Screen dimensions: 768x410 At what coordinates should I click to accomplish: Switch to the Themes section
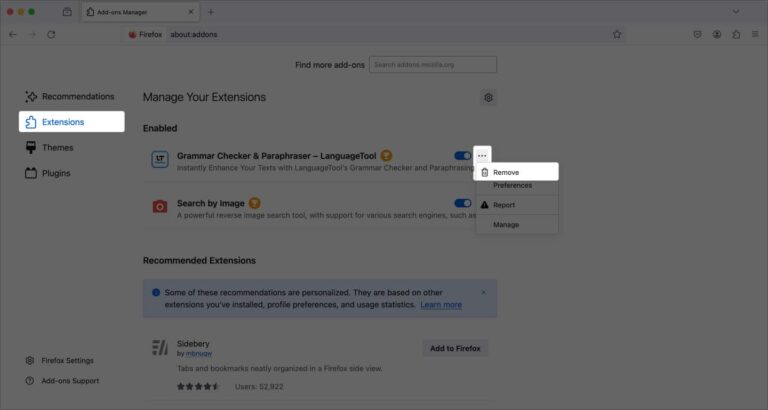(57, 147)
